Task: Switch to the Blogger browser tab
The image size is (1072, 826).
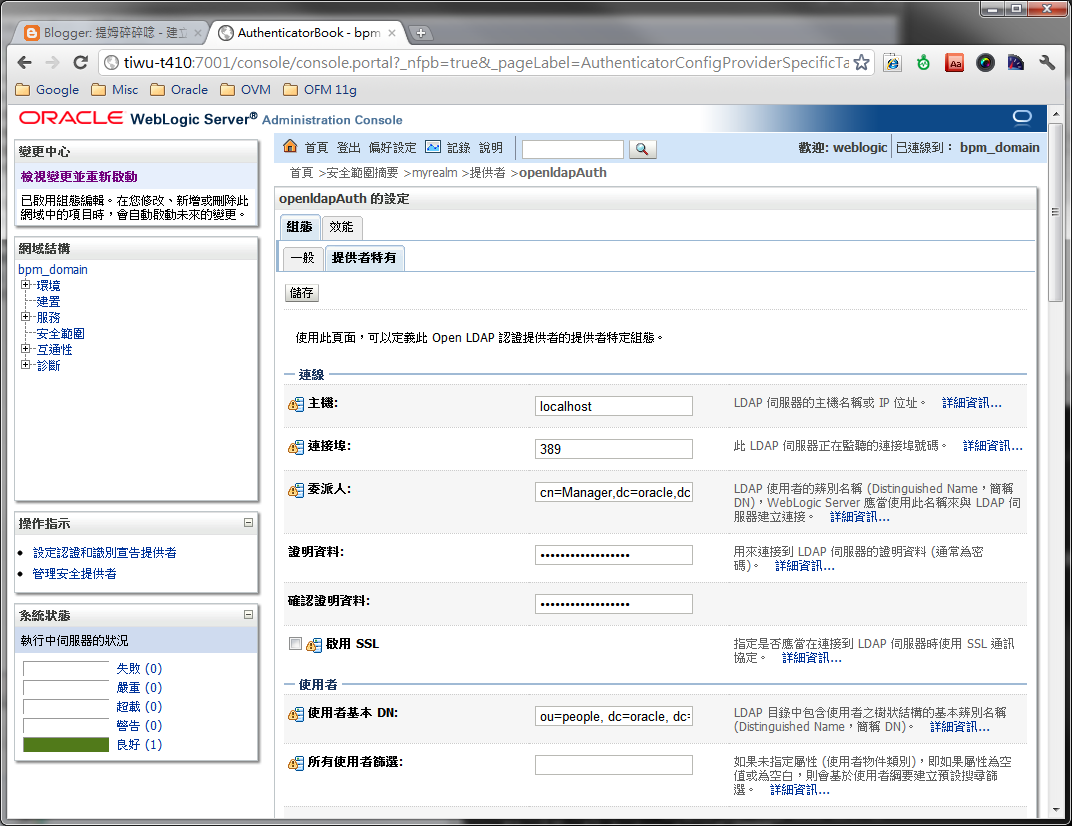Action: point(113,33)
